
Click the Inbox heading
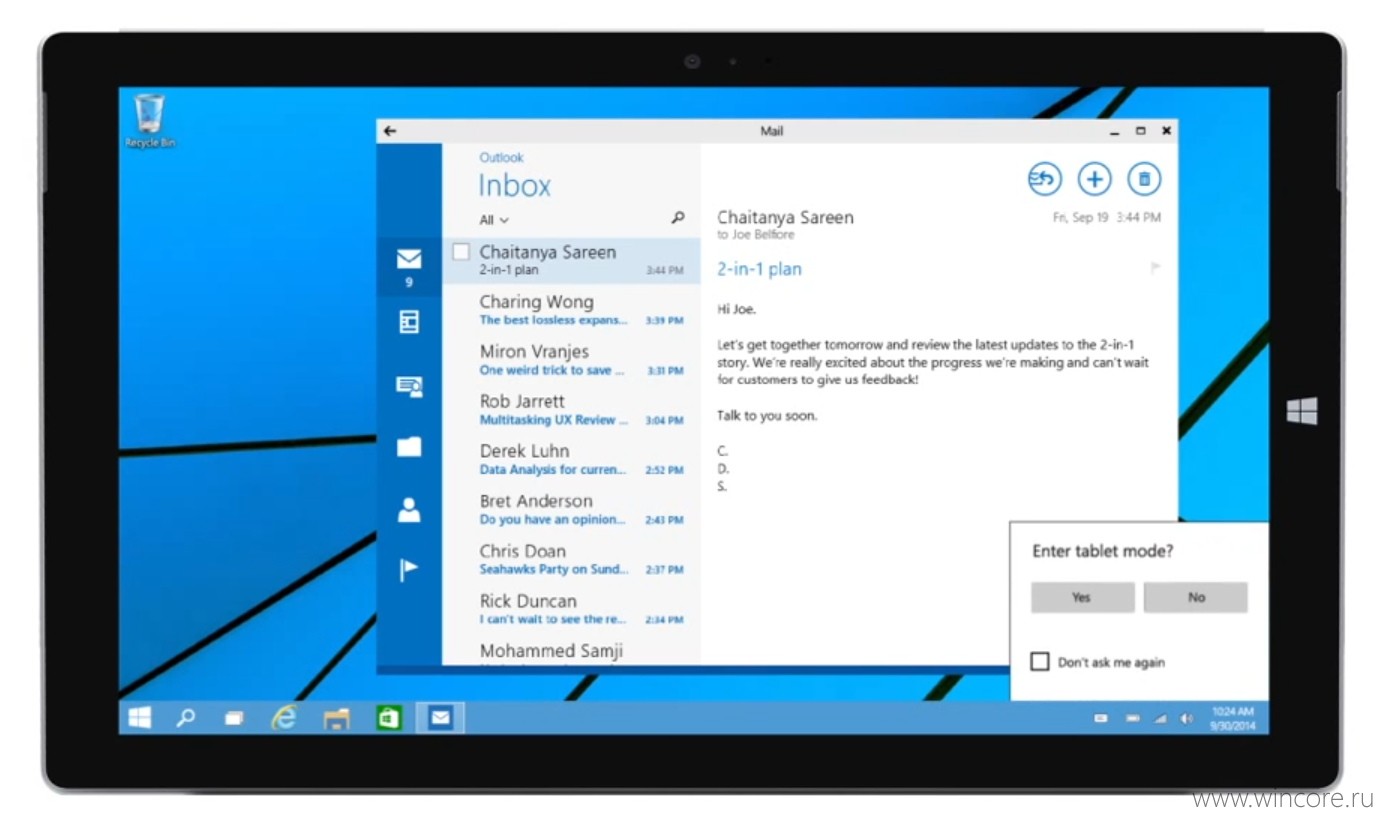point(514,186)
